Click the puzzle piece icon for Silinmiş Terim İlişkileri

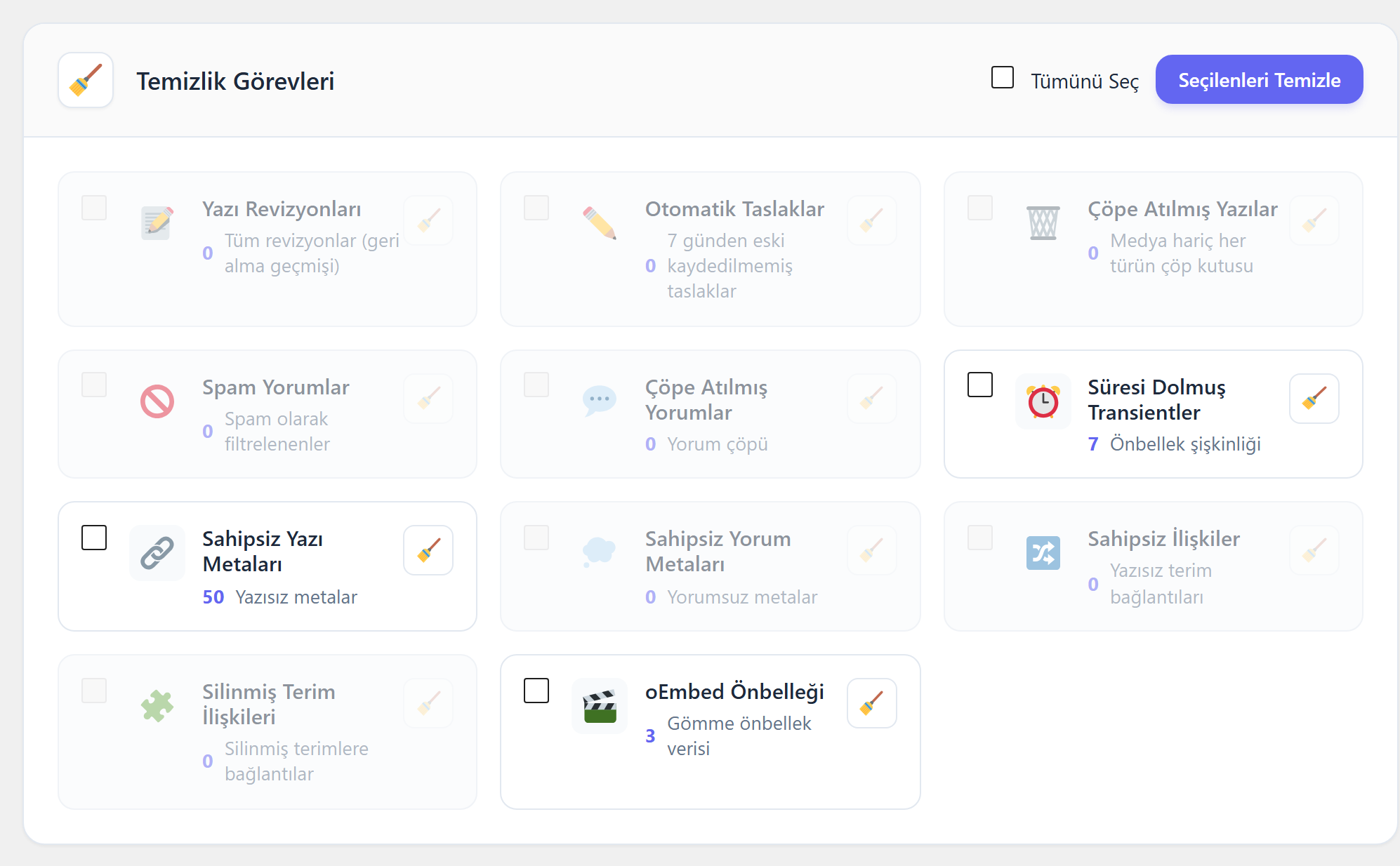(x=157, y=706)
